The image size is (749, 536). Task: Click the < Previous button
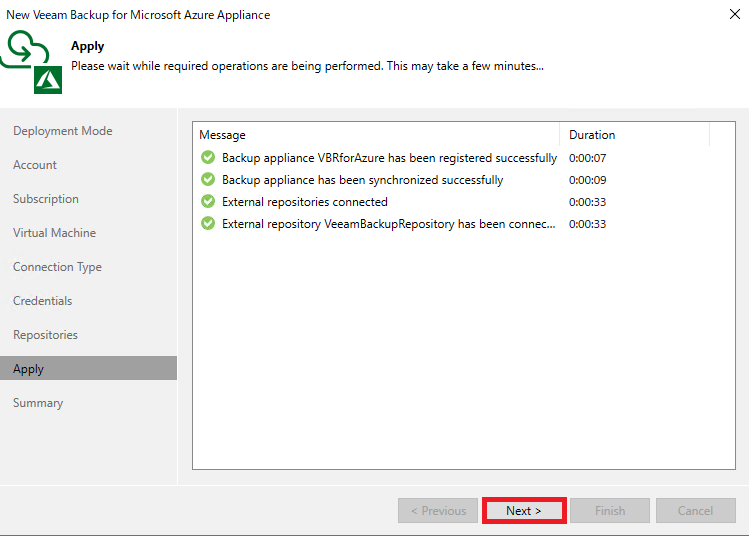pyautogui.click(x=438, y=511)
